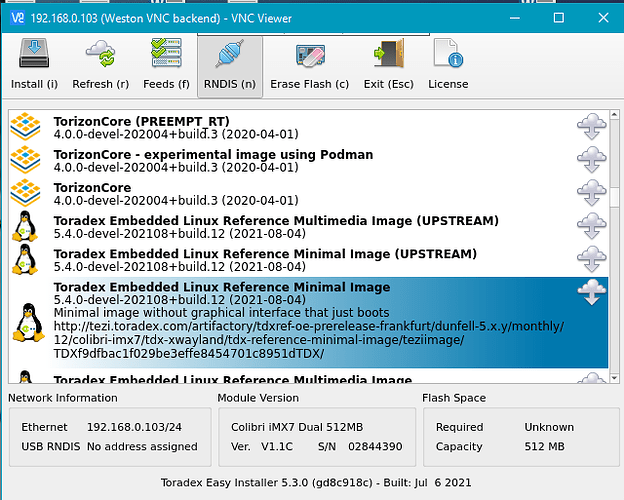Select the TorizonCore (PREEMPT_RT) entry
Screen dimensions: 624x500
tap(308, 127)
